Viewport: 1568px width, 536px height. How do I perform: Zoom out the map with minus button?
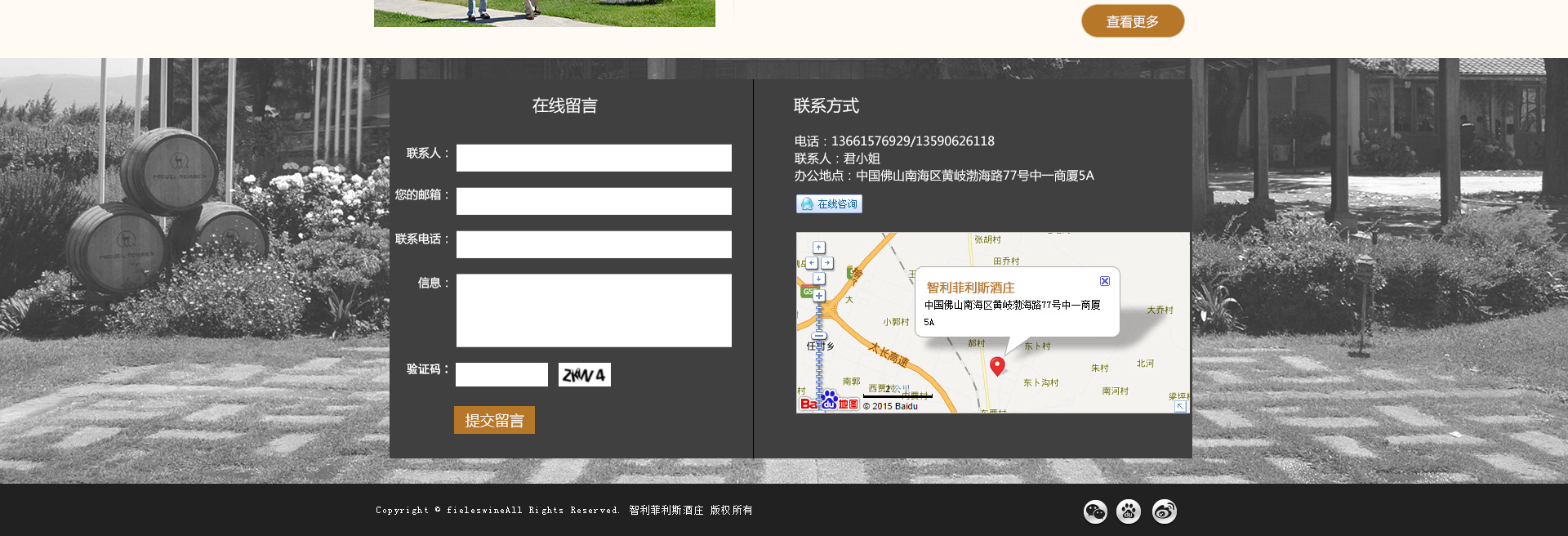coord(819,336)
